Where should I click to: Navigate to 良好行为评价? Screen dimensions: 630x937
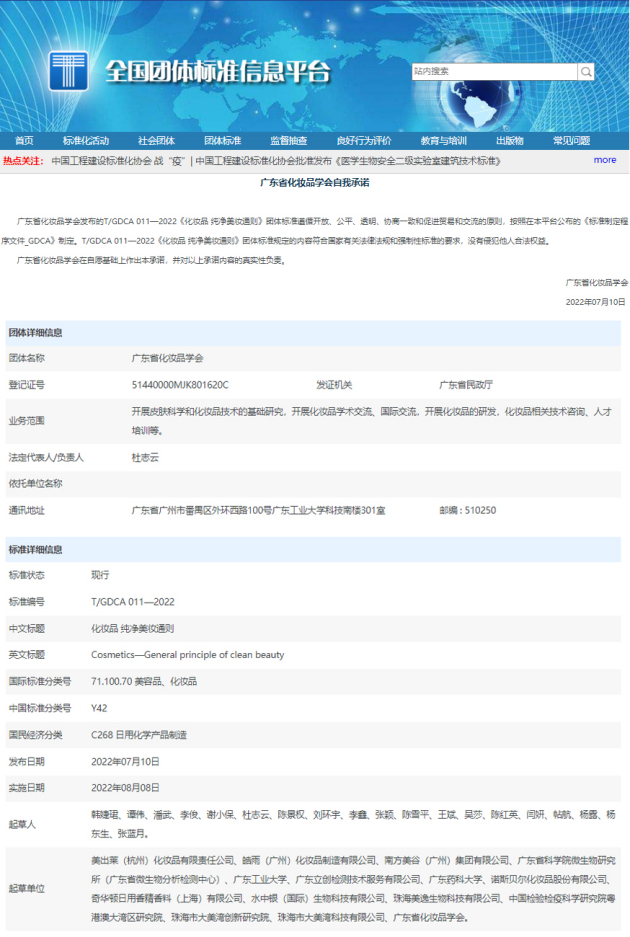(363, 140)
